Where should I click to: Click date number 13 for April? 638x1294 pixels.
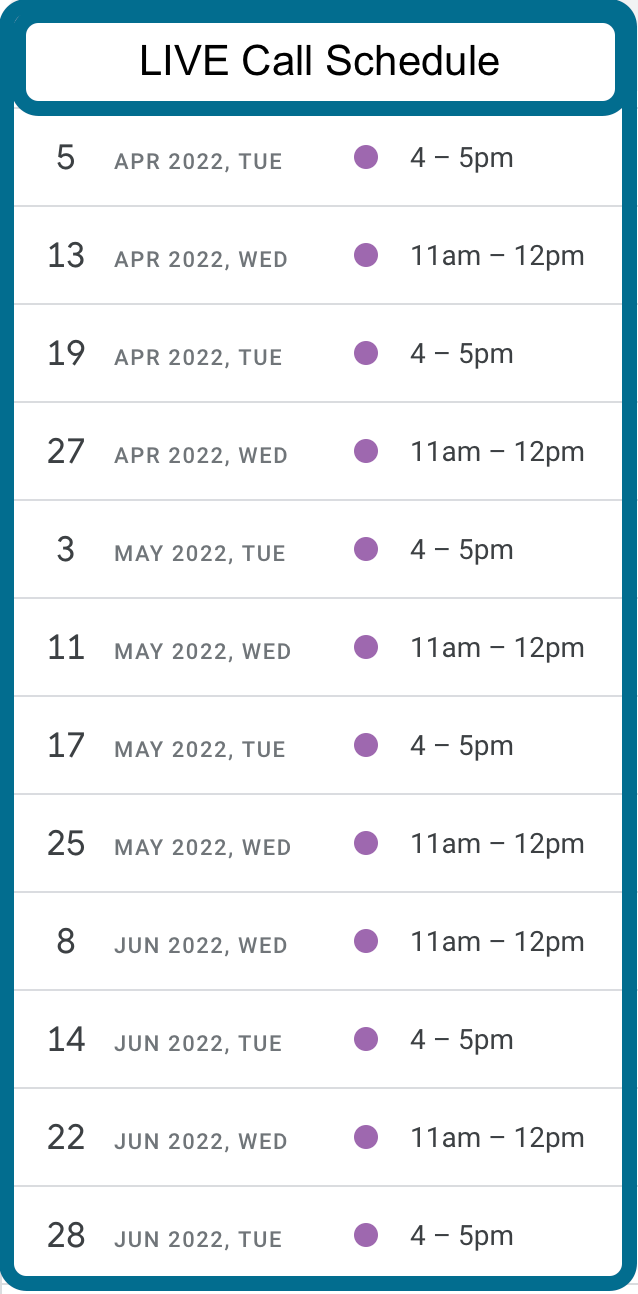(x=66, y=255)
